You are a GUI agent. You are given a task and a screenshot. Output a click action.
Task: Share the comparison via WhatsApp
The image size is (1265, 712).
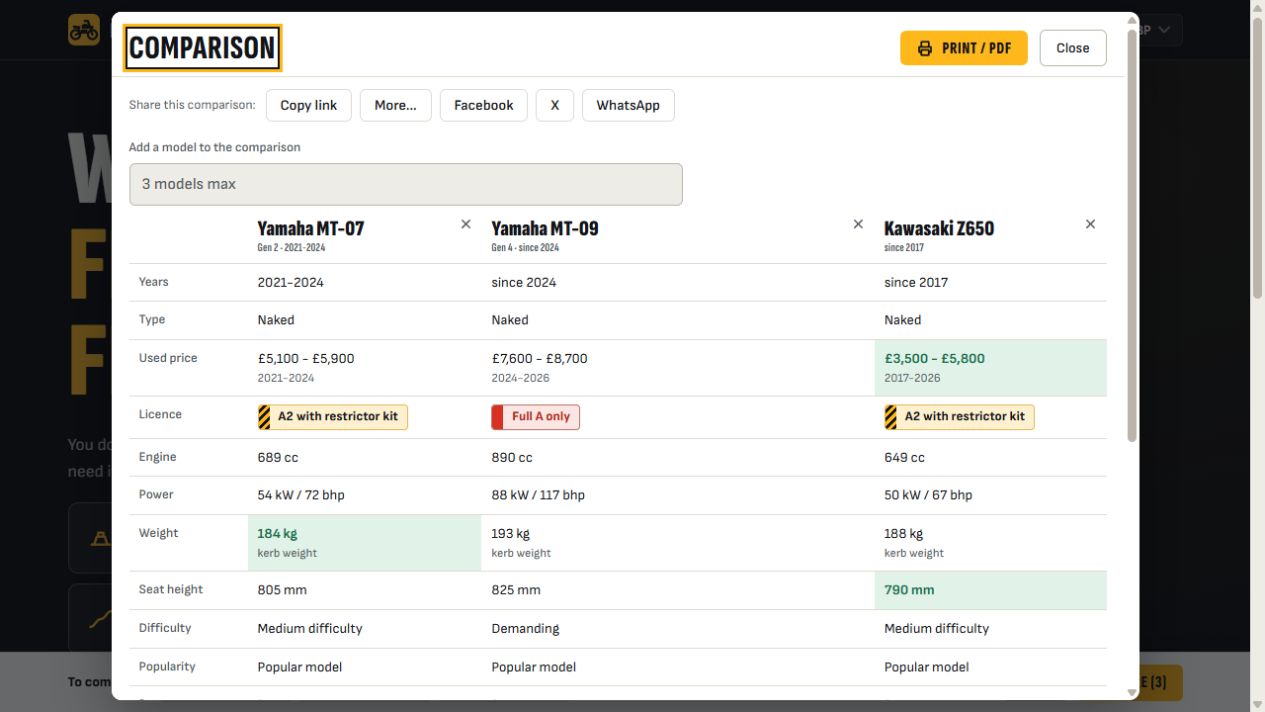pyautogui.click(x=628, y=105)
